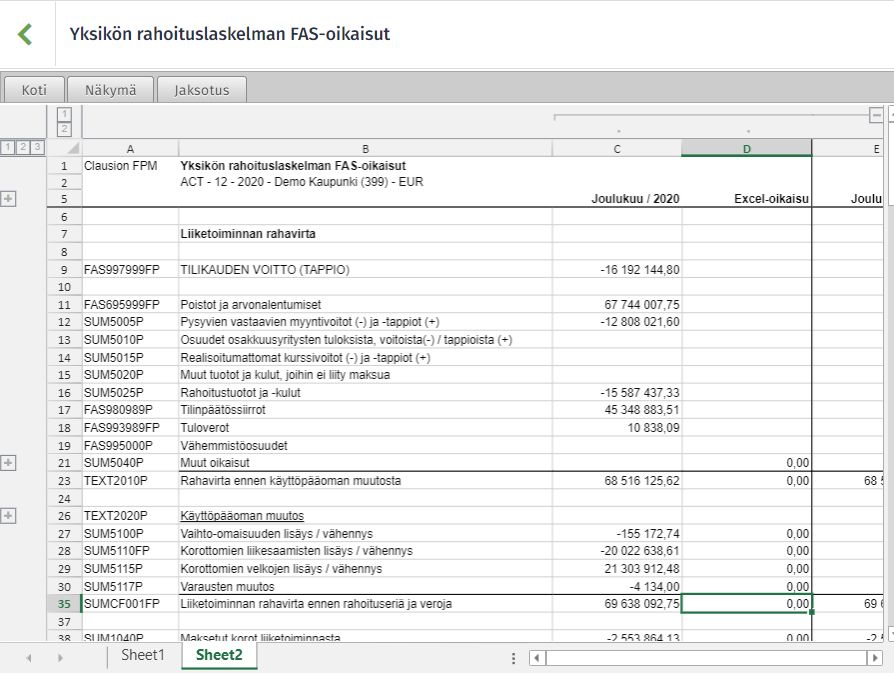Click the select-all corner of the grid
This screenshot has height=673, width=894.
tap(64, 148)
